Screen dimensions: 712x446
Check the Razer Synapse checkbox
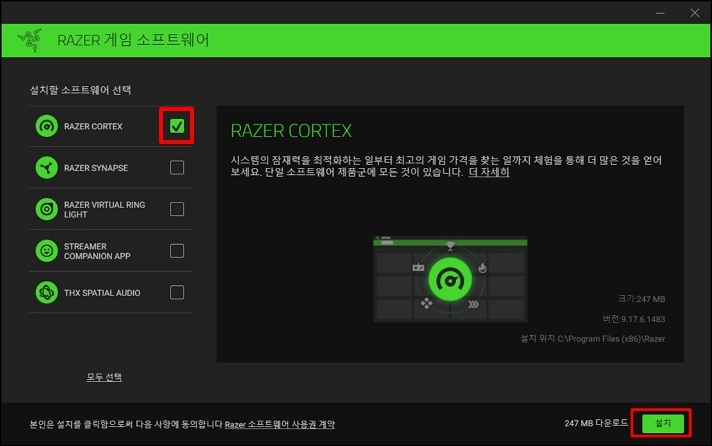pyautogui.click(x=177, y=168)
